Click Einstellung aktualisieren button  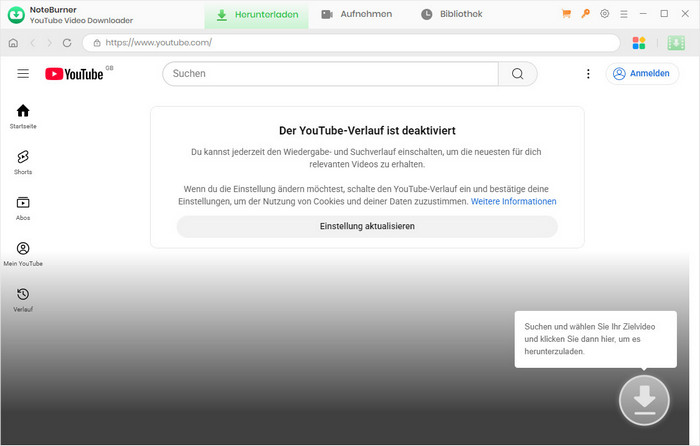(x=367, y=226)
